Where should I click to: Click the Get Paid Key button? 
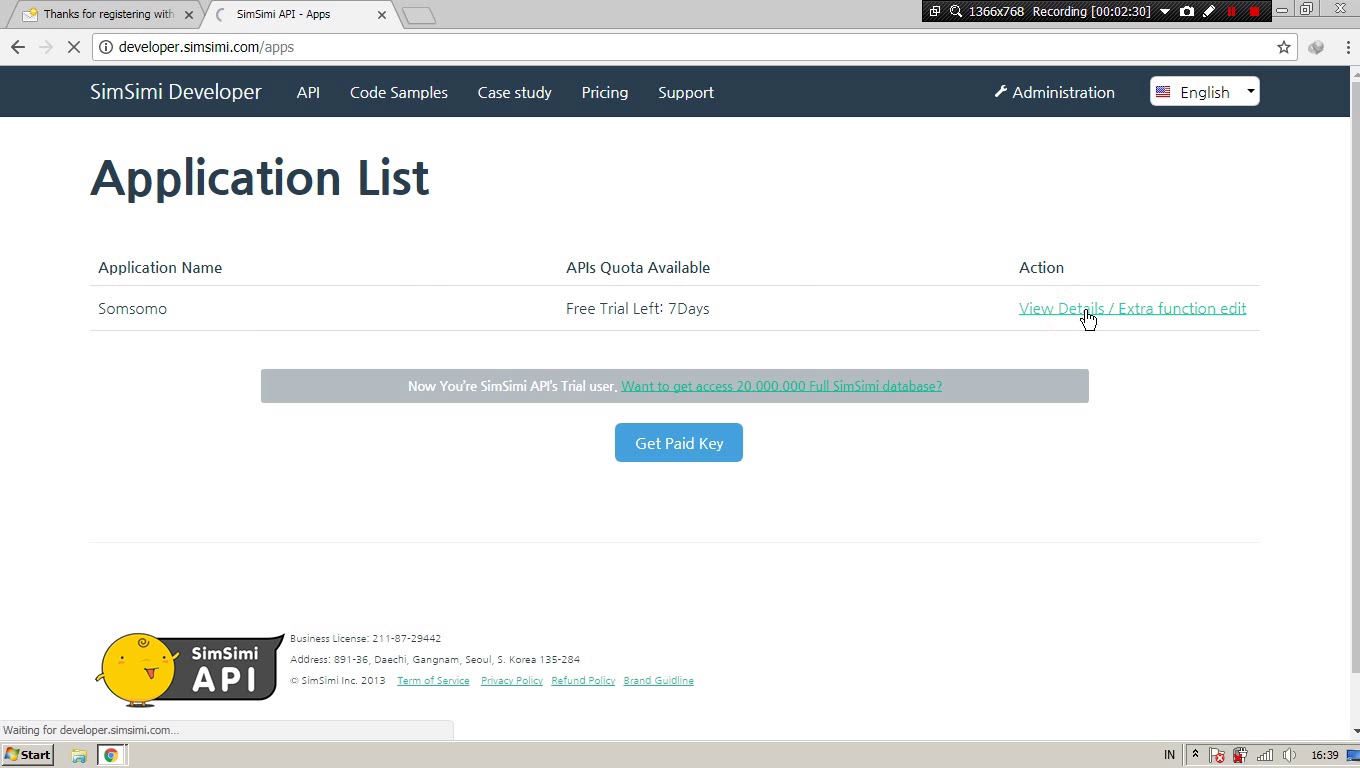point(679,443)
